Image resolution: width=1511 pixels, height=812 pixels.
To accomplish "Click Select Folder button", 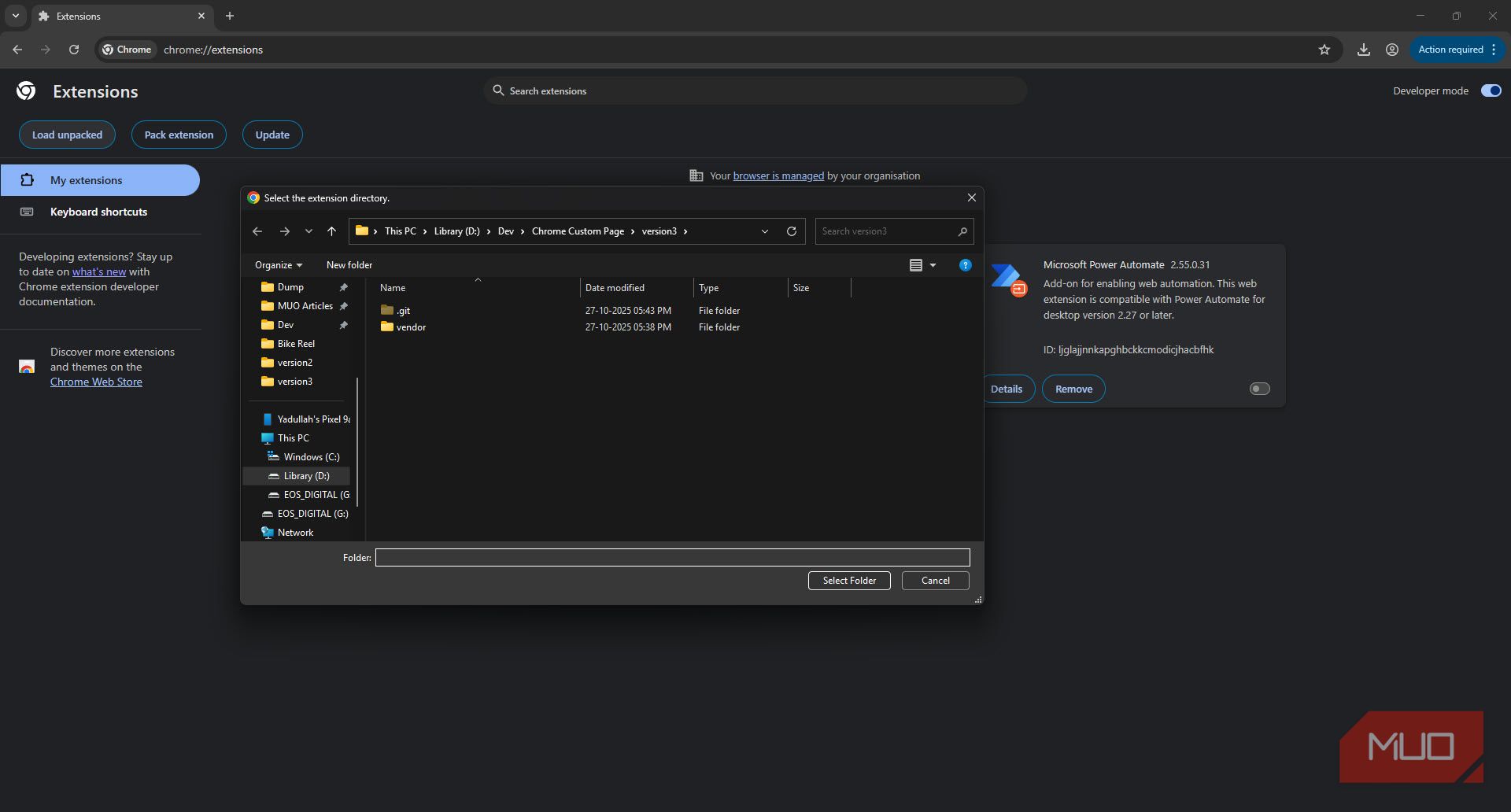I will coord(849,581).
